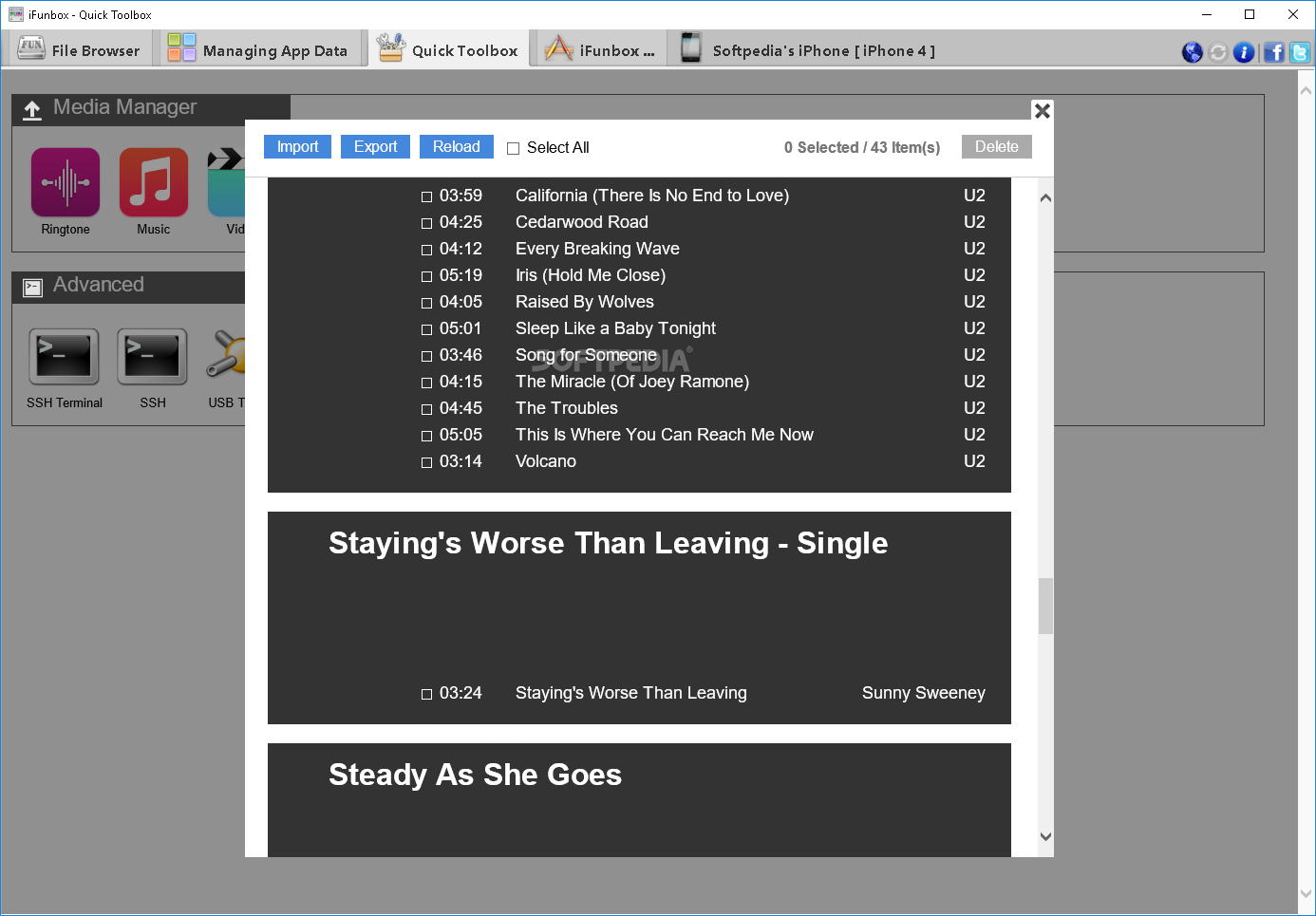Launch the SSH tool icon
Viewport: 1316px width, 916px height.
click(x=152, y=357)
